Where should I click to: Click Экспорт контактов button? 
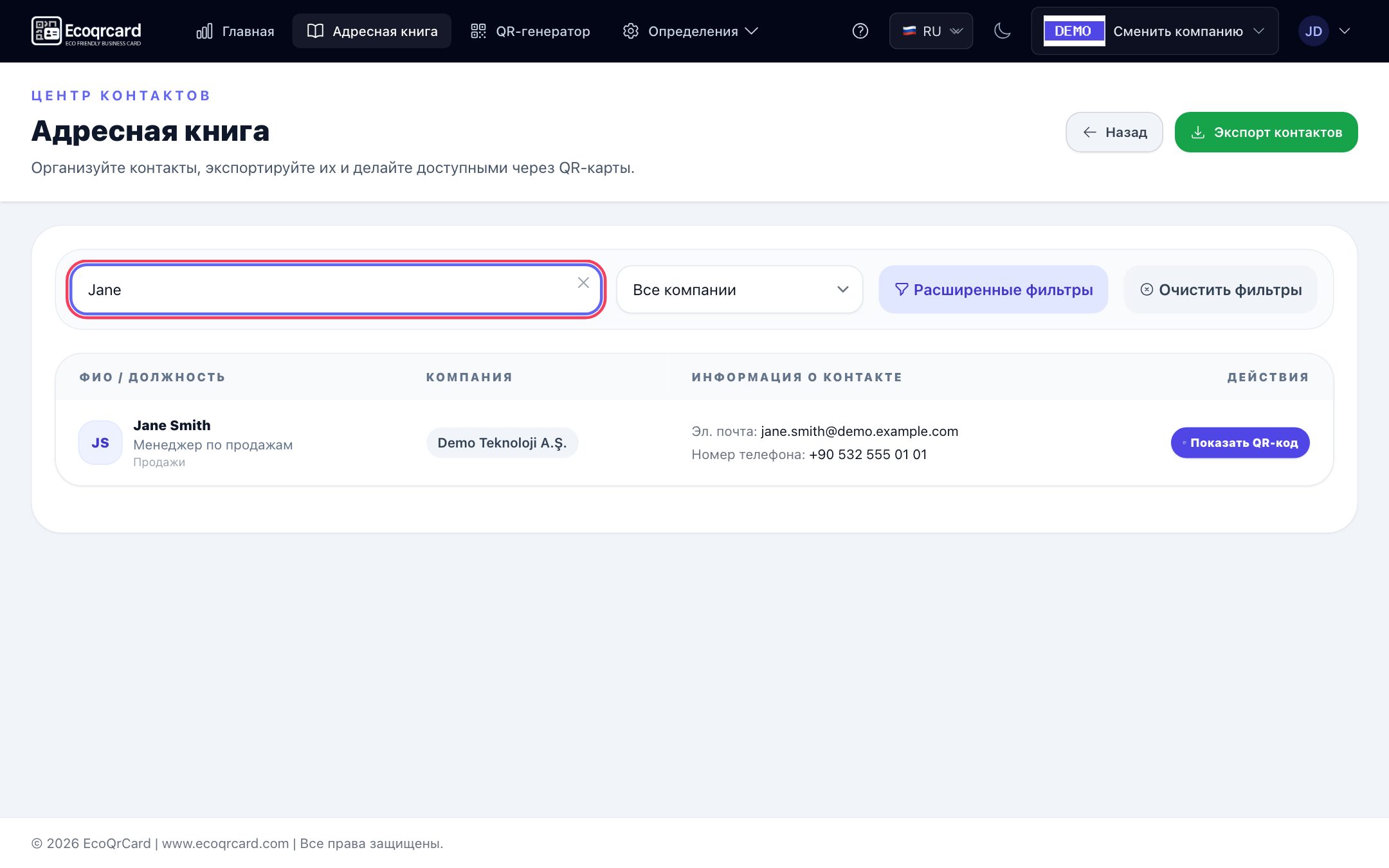[1266, 132]
